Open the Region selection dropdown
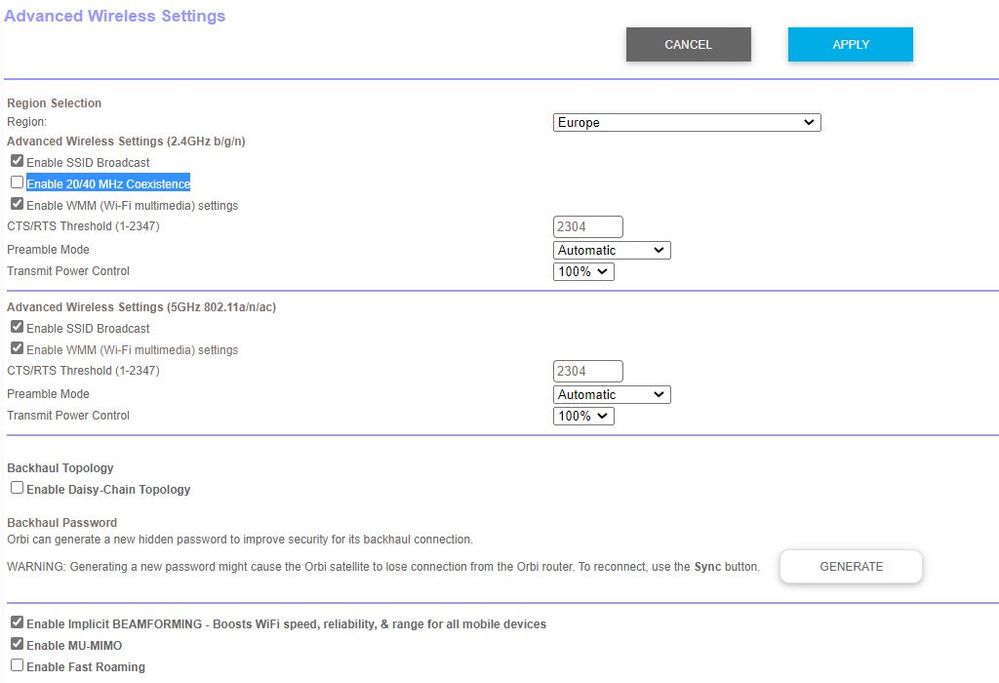999x683 pixels. pyautogui.click(x=687, y=122)
